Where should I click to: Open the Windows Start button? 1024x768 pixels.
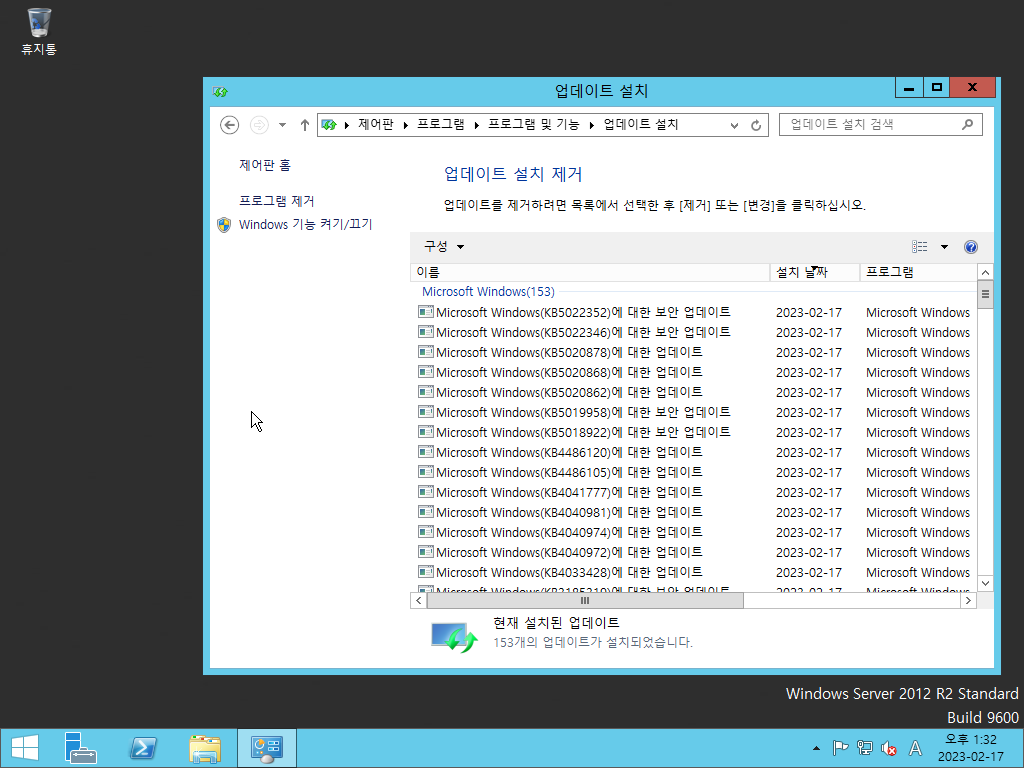[x=25, y=748]
